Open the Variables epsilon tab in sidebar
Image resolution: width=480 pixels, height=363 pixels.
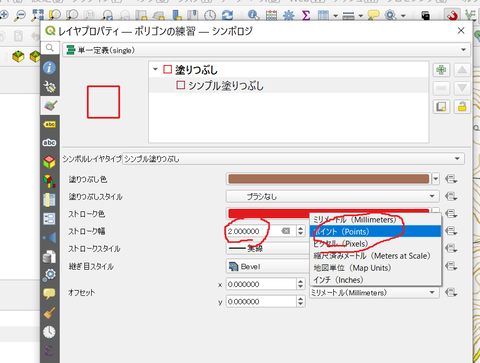tap(49, 351)
